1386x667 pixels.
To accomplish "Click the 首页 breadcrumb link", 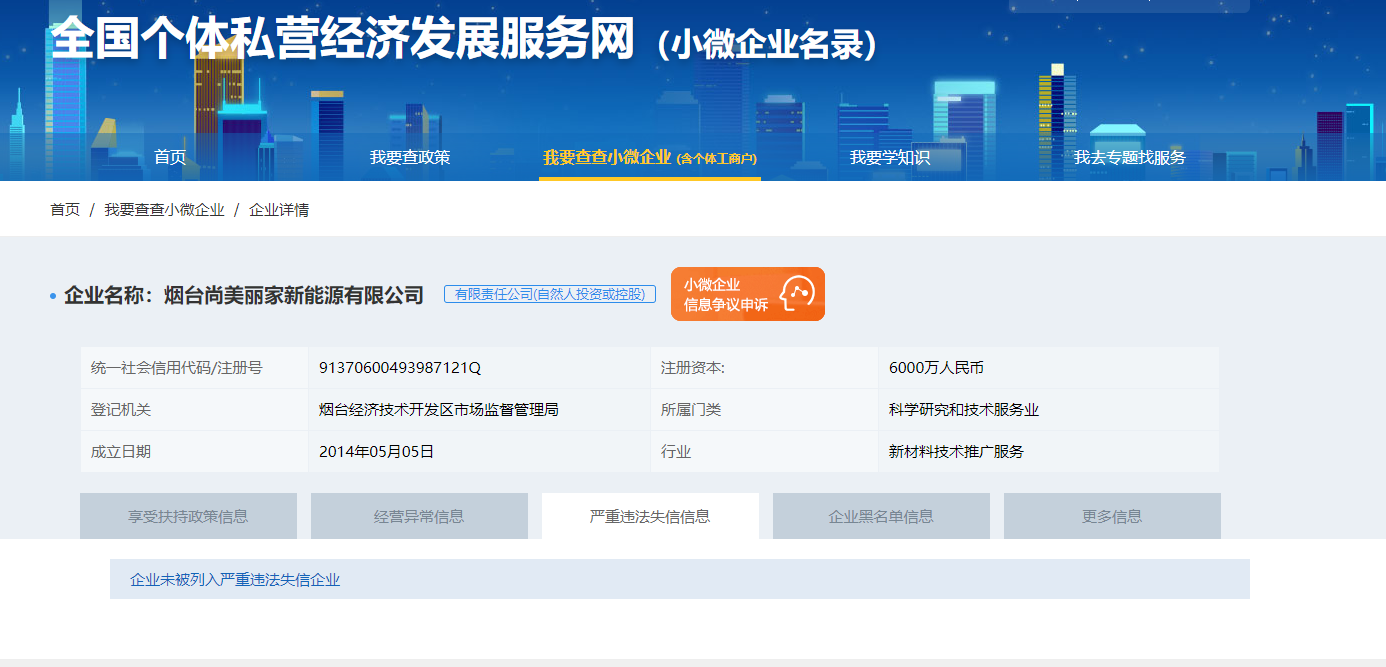I will [65, 210].
